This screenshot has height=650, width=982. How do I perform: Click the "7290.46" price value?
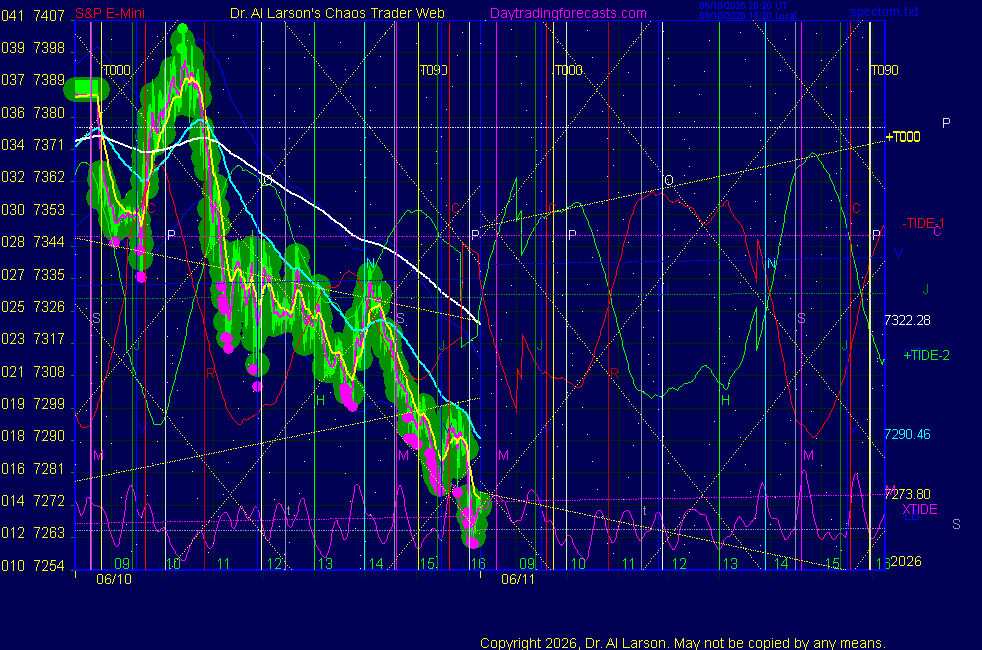907,434
